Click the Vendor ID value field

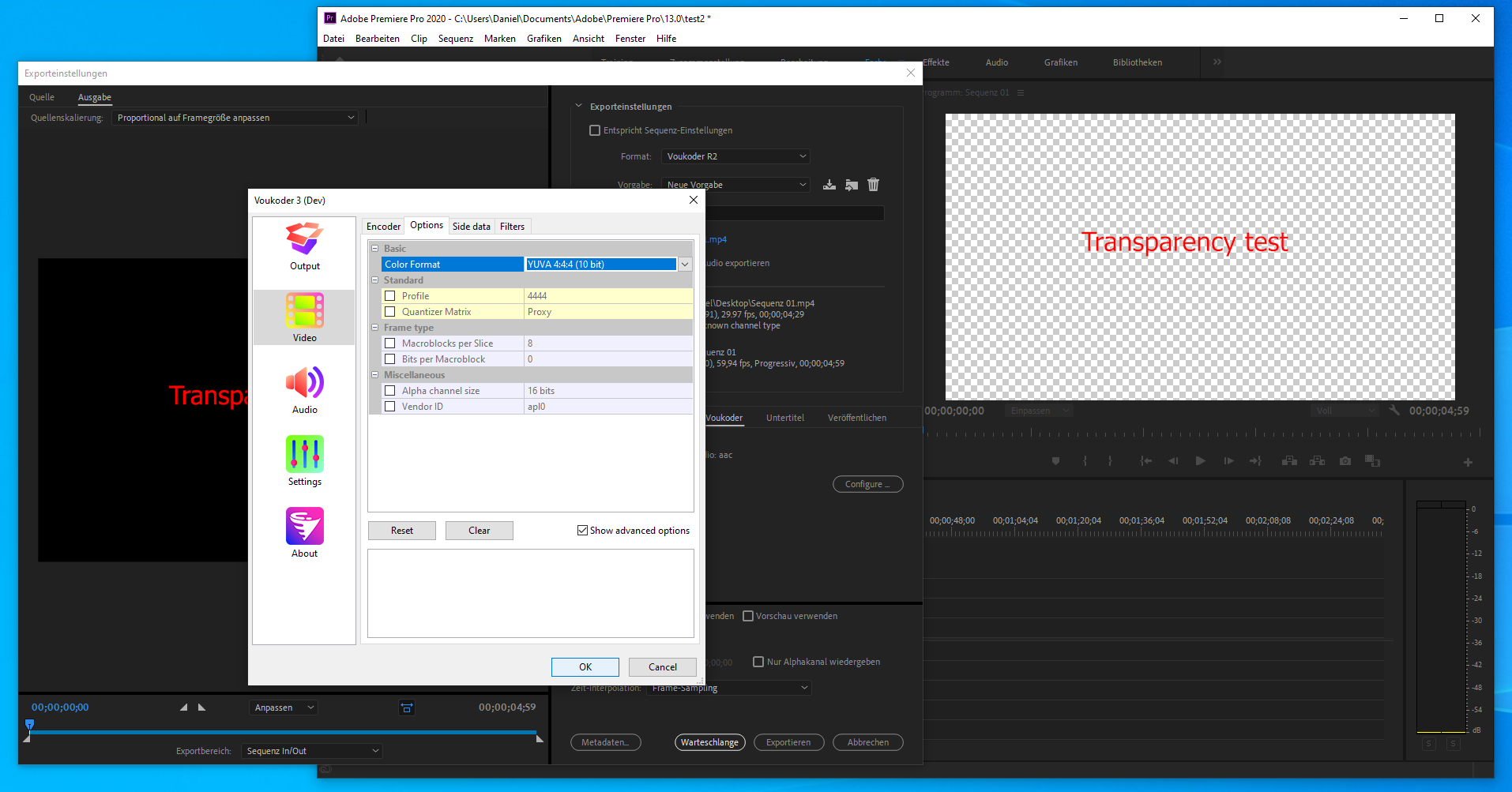pos(608,407)
